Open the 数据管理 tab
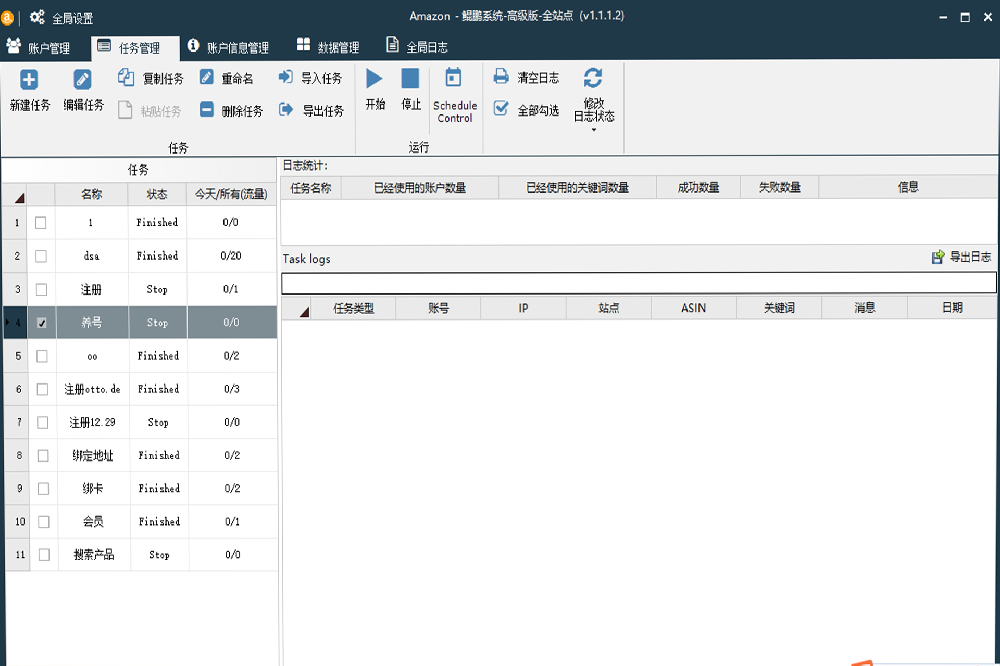Viewport: 1000px width, 666px height. (x=328, y=47)
